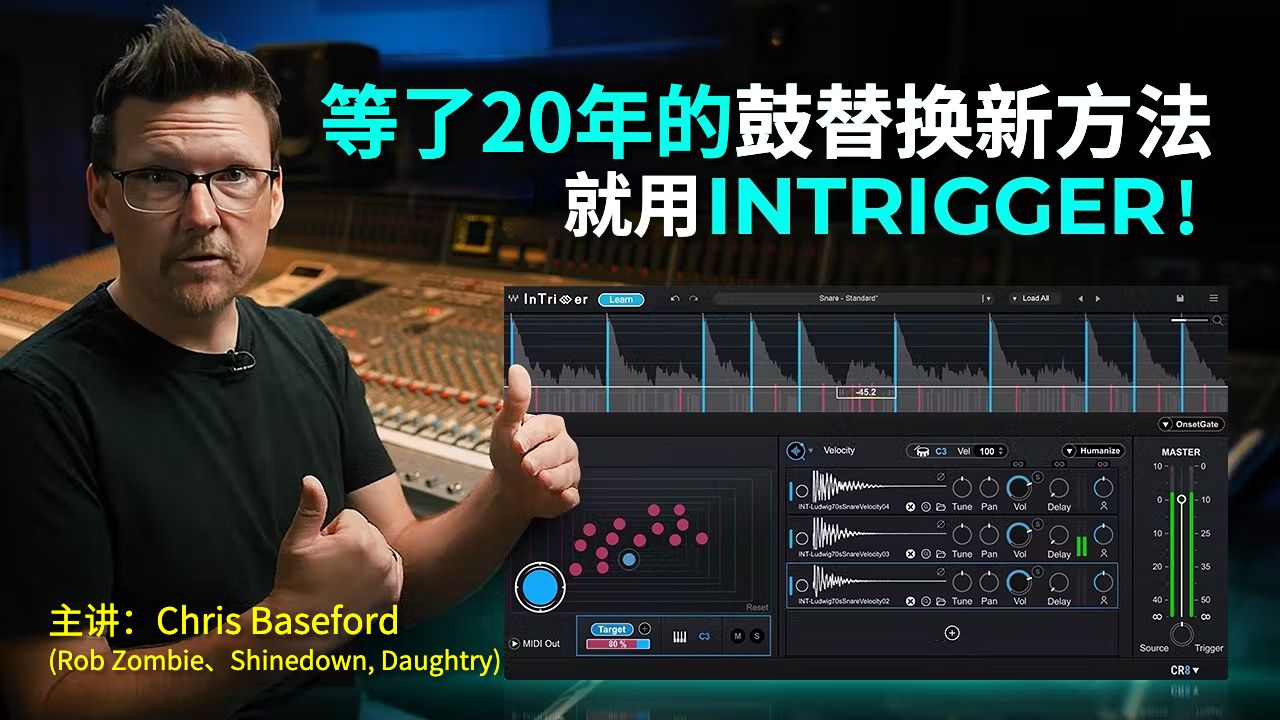Click the piano keys icon in target strip
The image size is (1280, 720).
(x=679, y=636)
